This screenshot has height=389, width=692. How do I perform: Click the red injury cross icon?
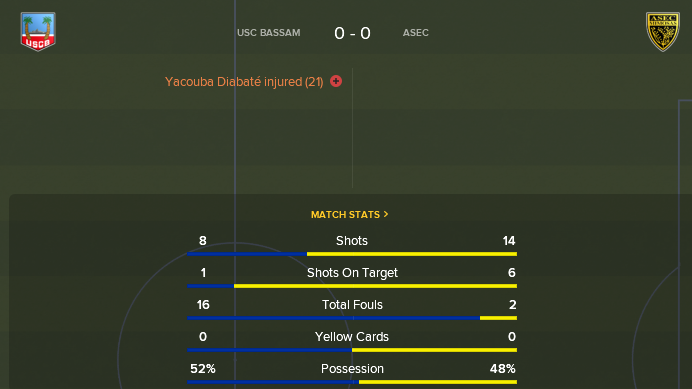click(x=336, y=81)
